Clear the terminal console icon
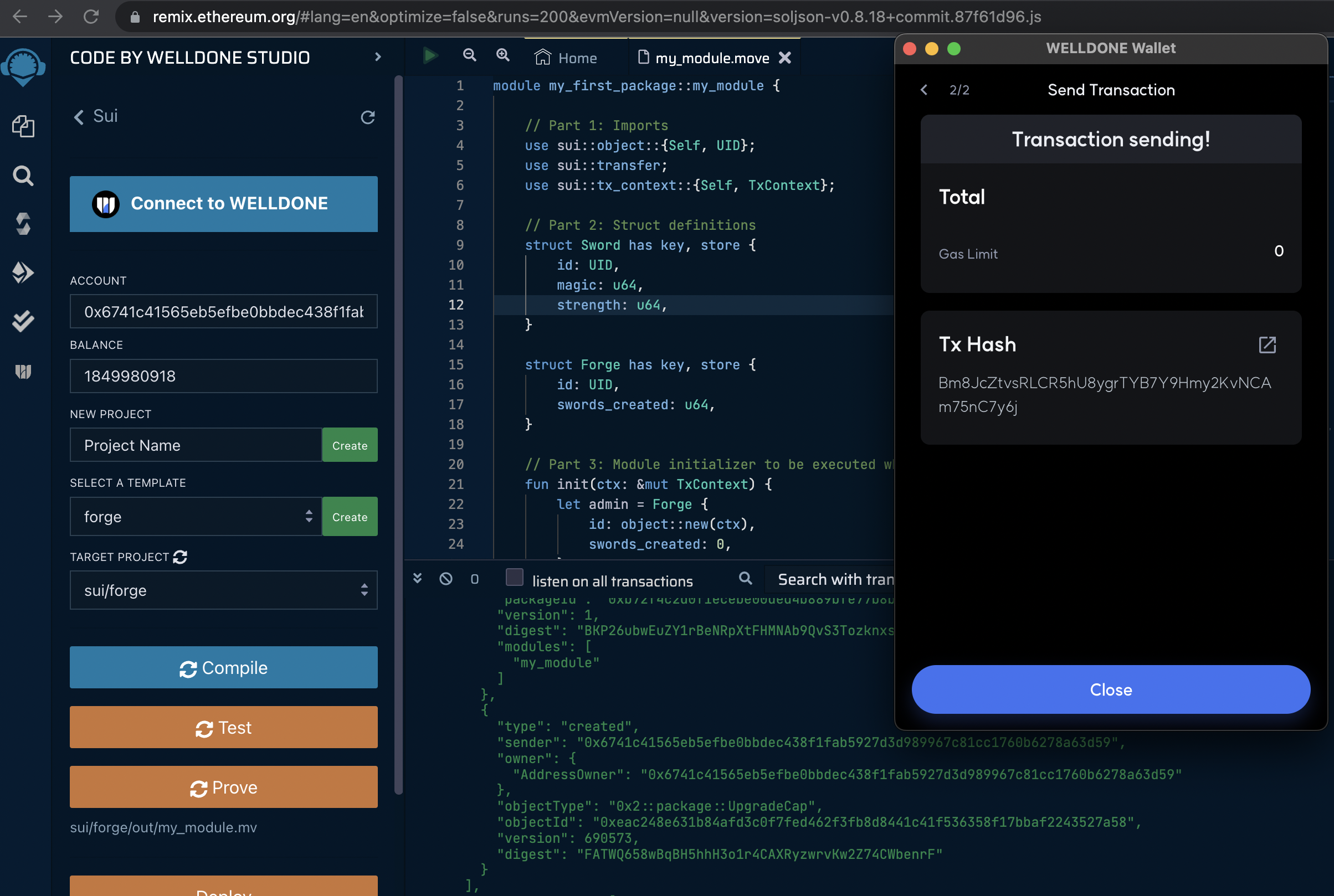Viewport: 1334px width, 896px height. [446, 579]
